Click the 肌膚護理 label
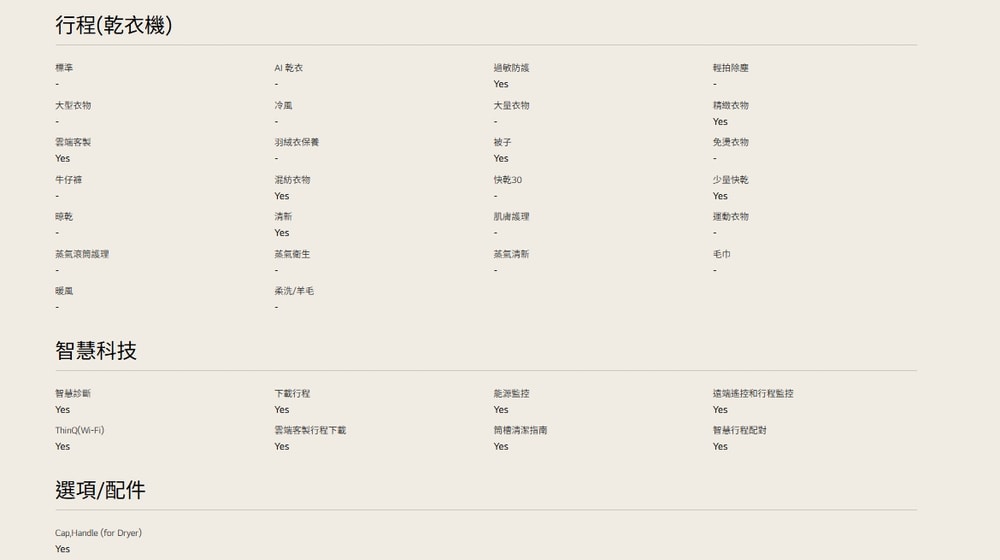 tap(511, 217)
